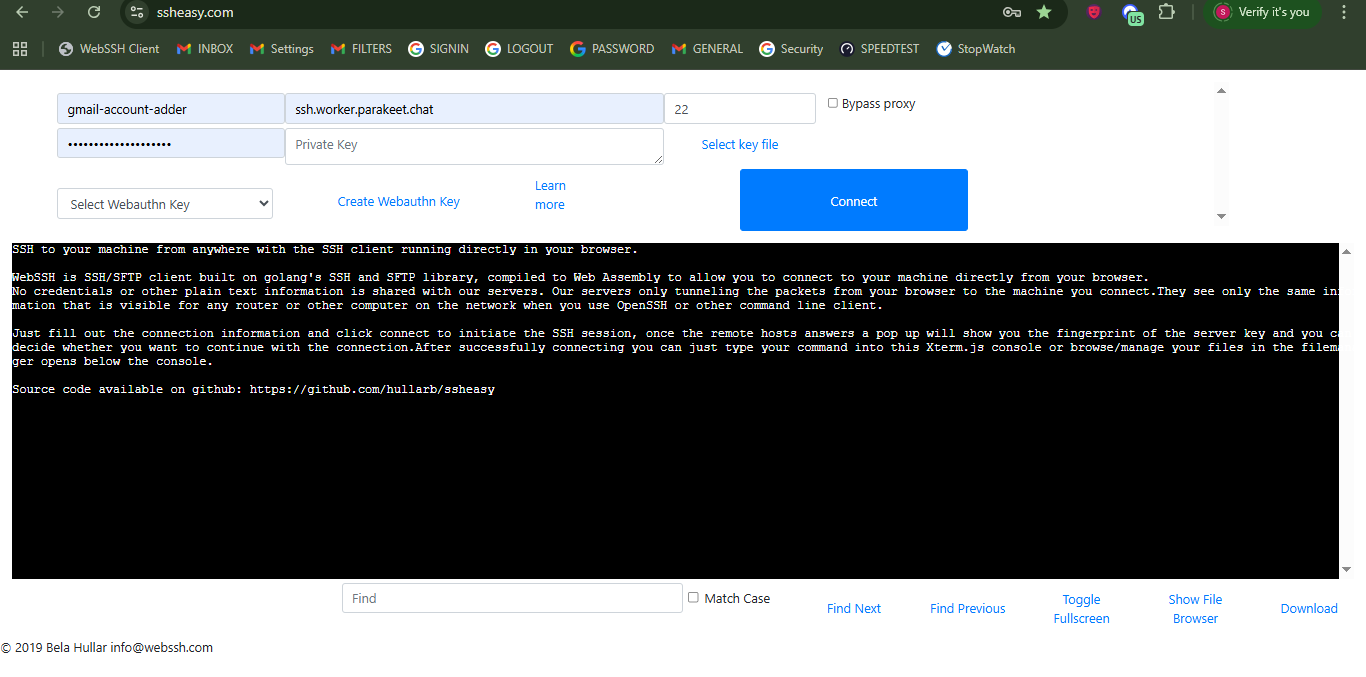Open the Extensions puzzle icon
The height and width of the screenshot is (677, 1366).
(x=1166, y=12)
